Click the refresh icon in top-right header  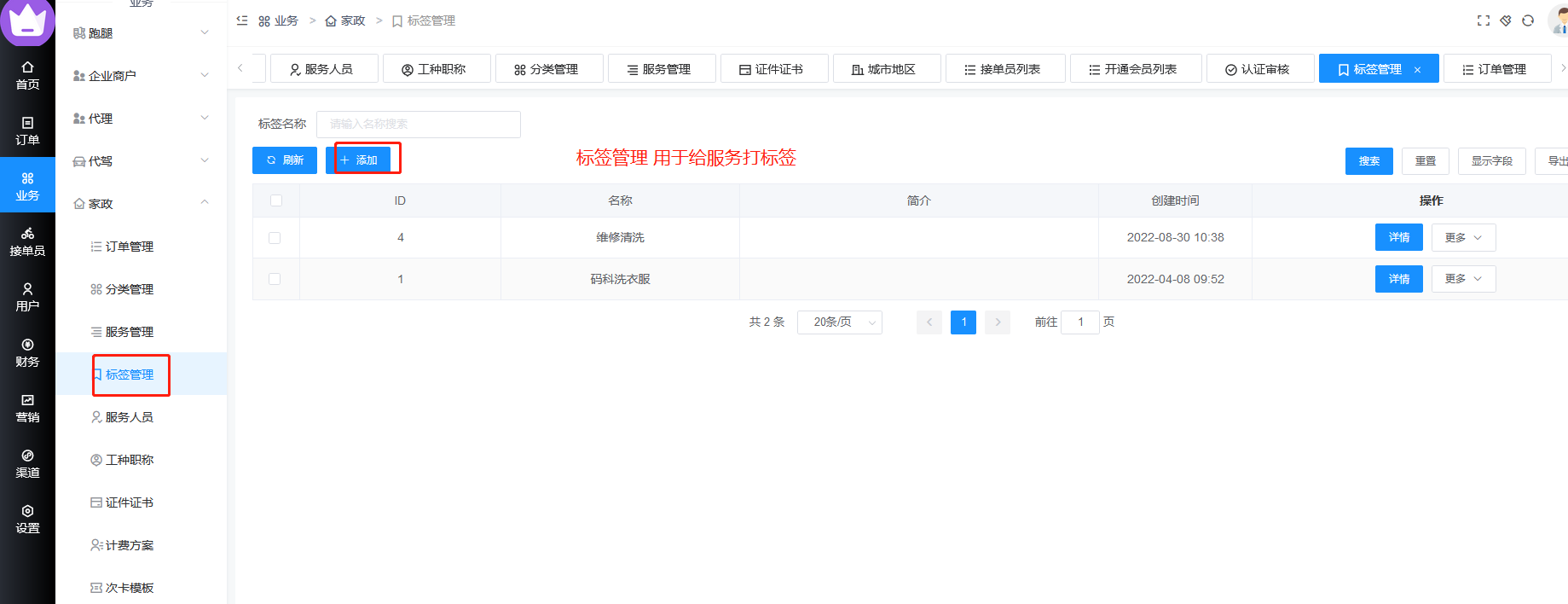click(1528, 20)
